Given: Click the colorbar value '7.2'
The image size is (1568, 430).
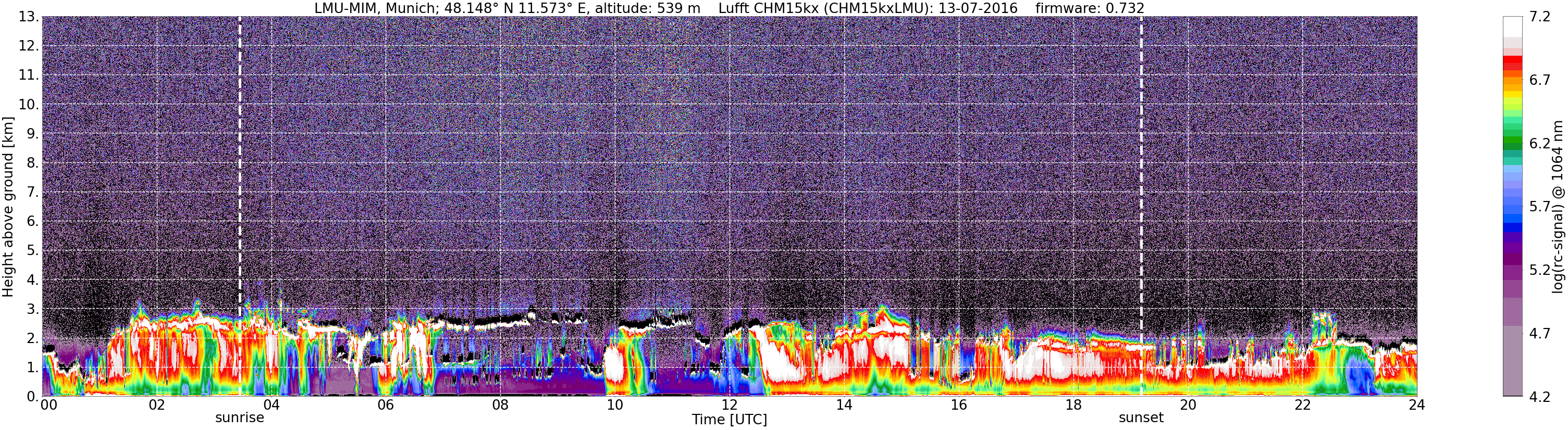Looking at the screenshot, I should 1540,17.
